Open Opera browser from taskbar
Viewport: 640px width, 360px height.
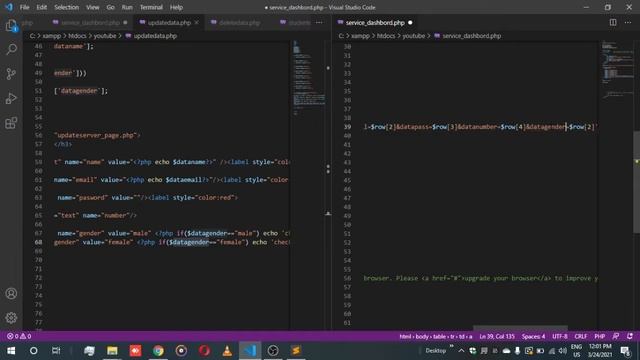point(204,351)
